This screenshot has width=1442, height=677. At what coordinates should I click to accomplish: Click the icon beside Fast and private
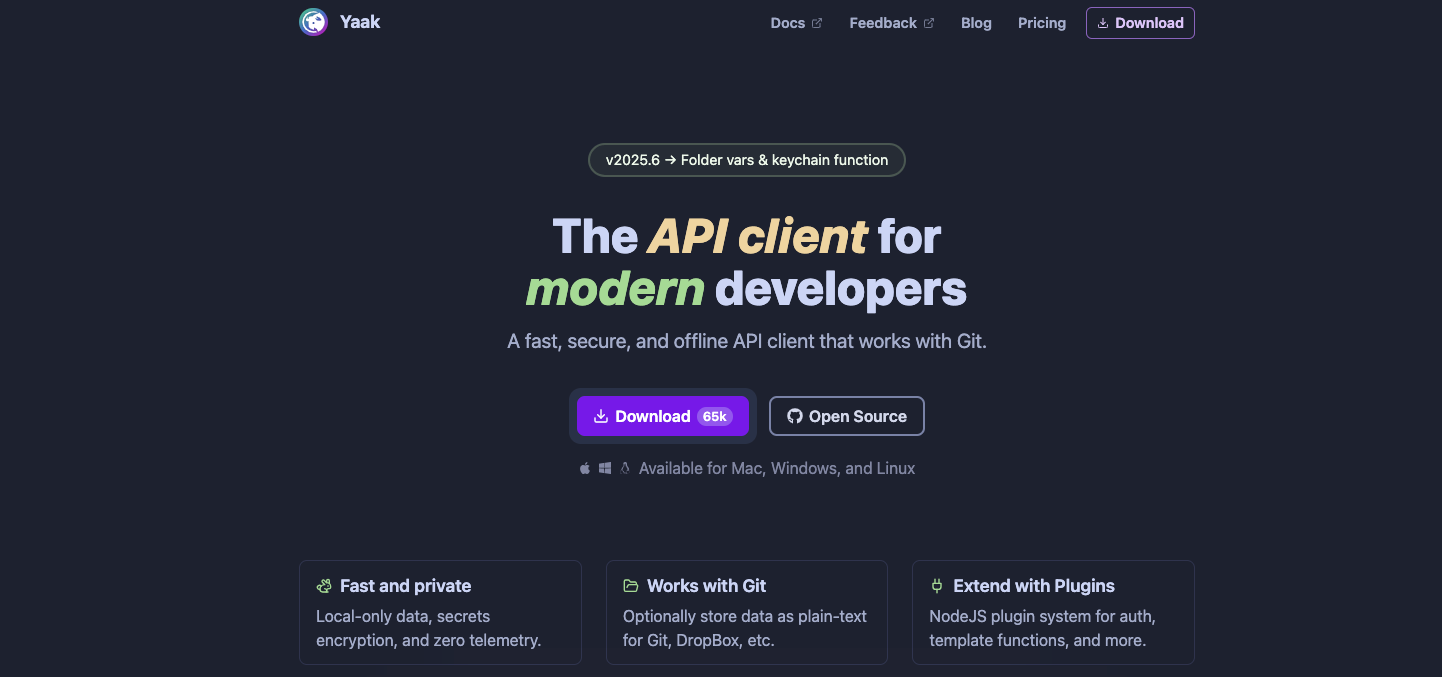click(324, 586)
